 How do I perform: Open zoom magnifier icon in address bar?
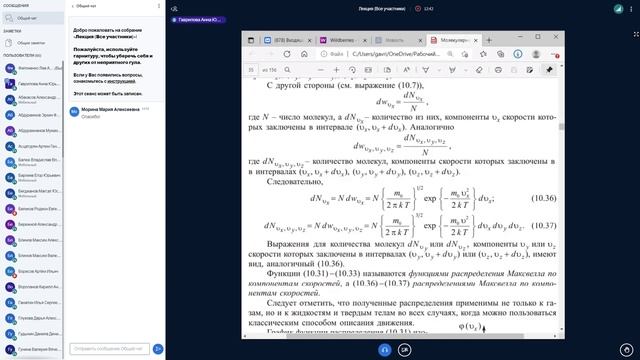[x=450, y=54]
